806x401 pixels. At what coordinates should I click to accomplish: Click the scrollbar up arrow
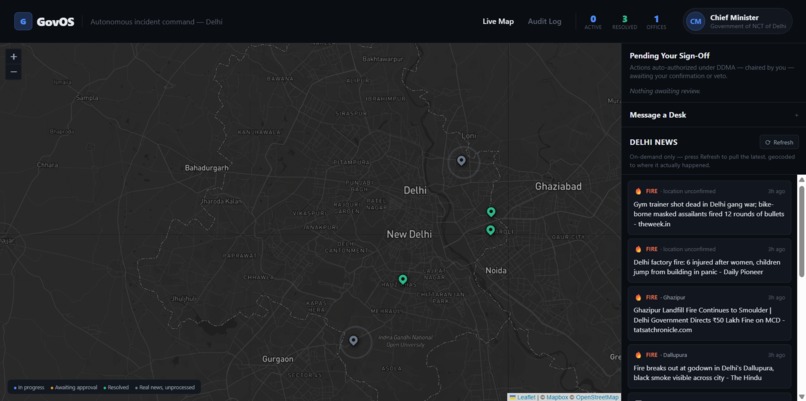coord(801,179)
